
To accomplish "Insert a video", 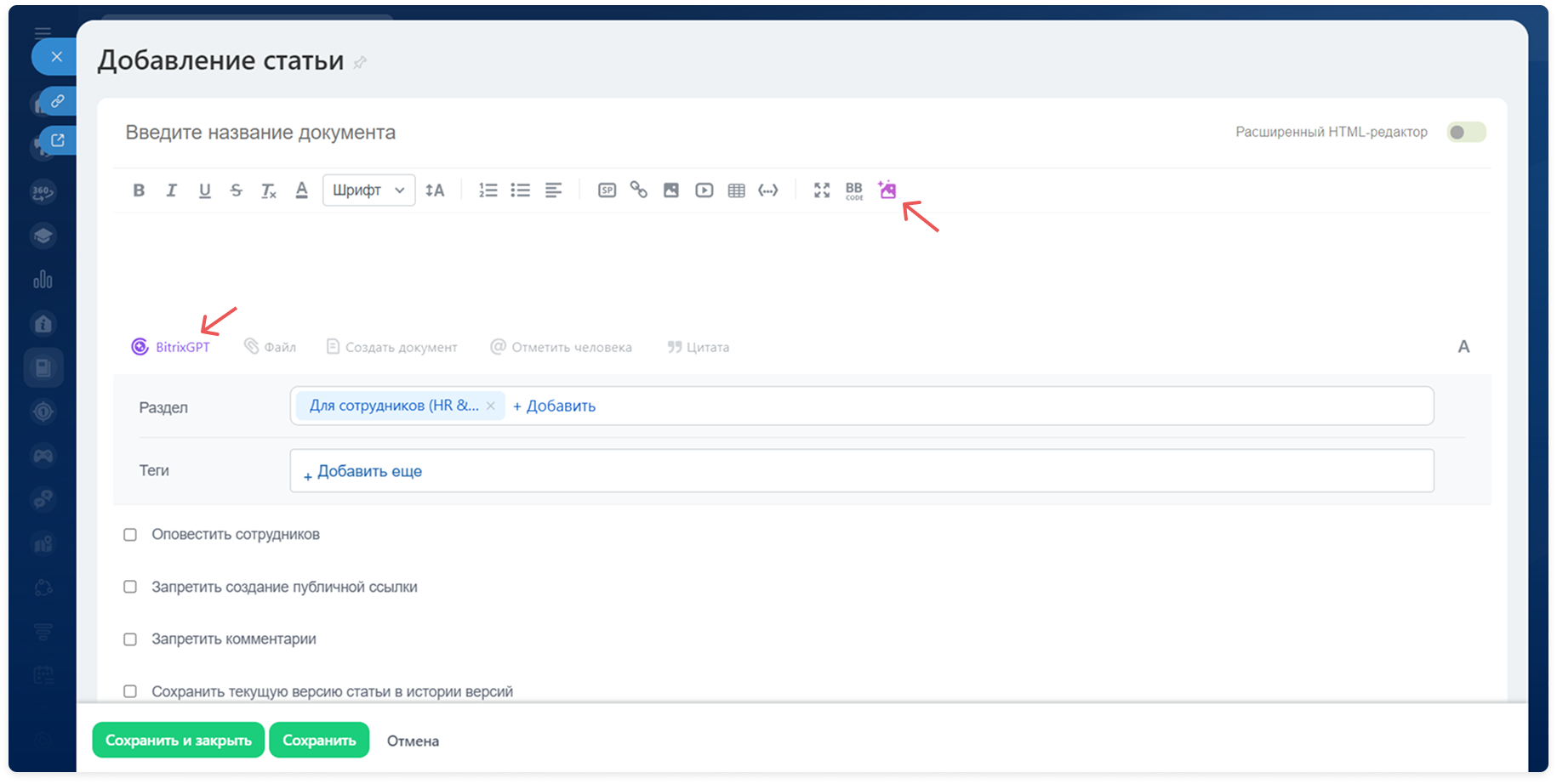I will tap(704, 190).
